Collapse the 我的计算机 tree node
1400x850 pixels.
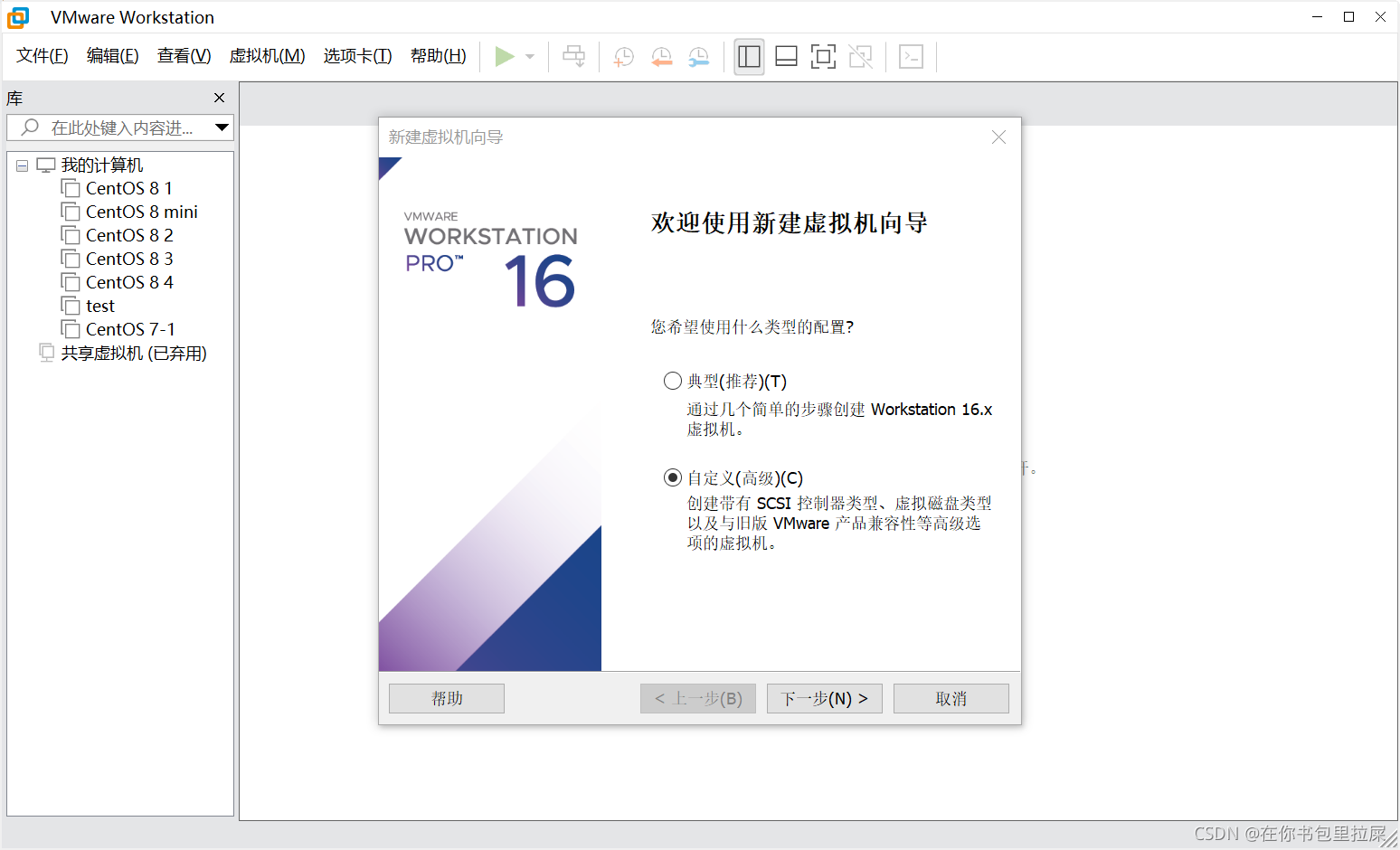23,165
